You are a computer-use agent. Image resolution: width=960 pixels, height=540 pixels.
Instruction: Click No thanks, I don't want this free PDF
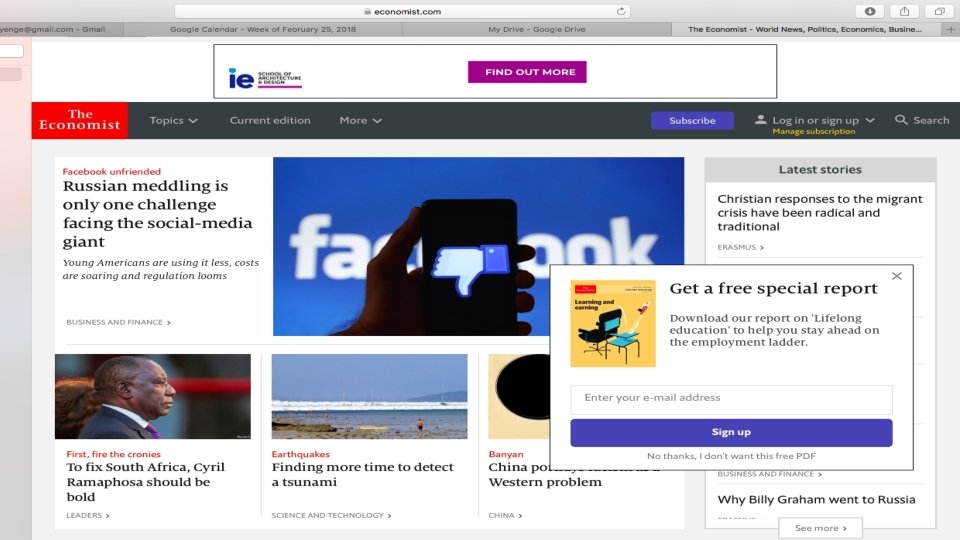(731, 456)
